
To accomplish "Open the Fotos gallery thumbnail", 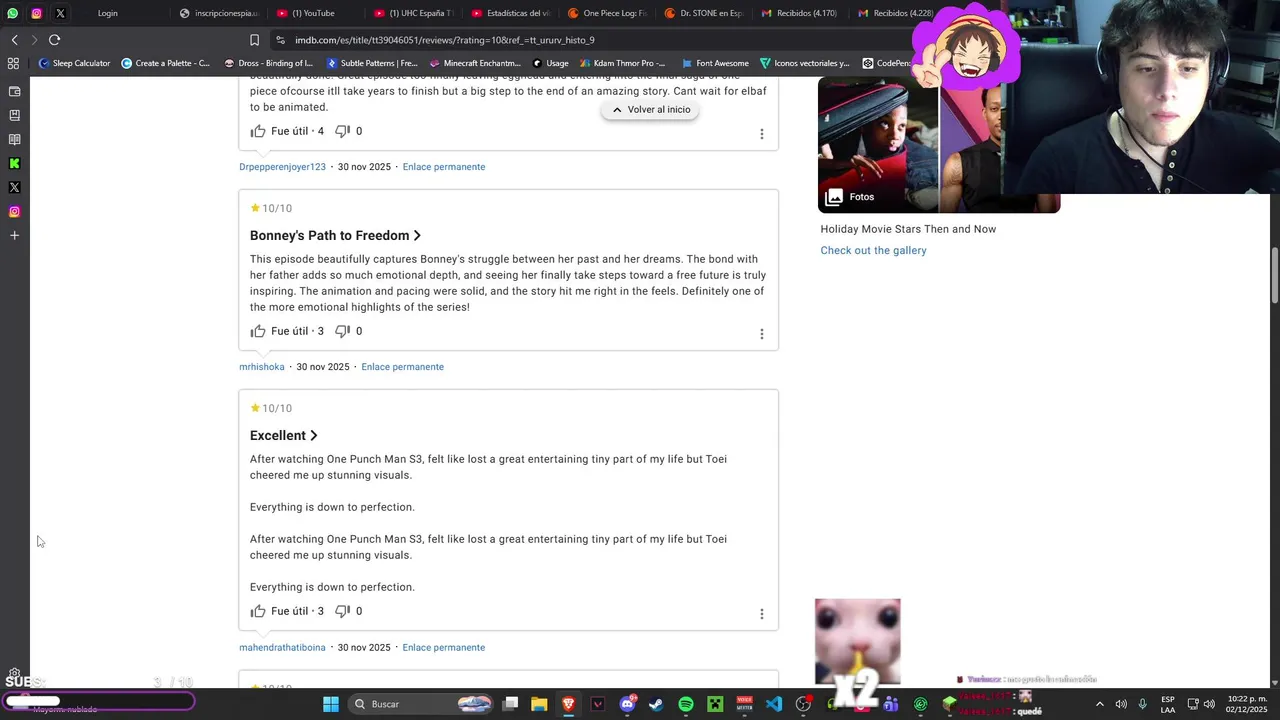I will tap(939, 145).
